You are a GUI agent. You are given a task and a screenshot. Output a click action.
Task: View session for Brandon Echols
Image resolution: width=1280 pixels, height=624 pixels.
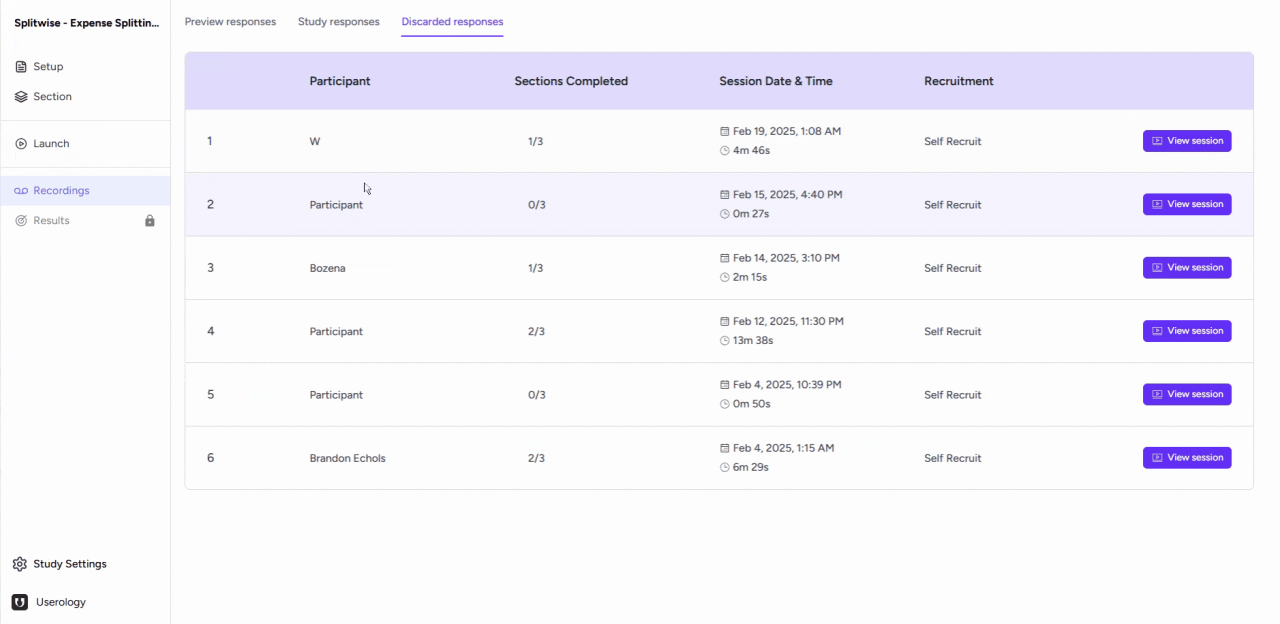[x=1186, y=458]
